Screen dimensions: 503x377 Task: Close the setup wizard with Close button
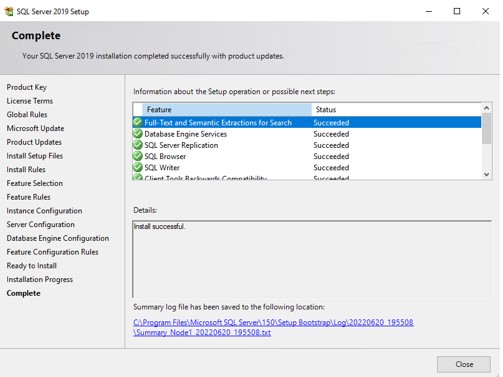point(464,364)
